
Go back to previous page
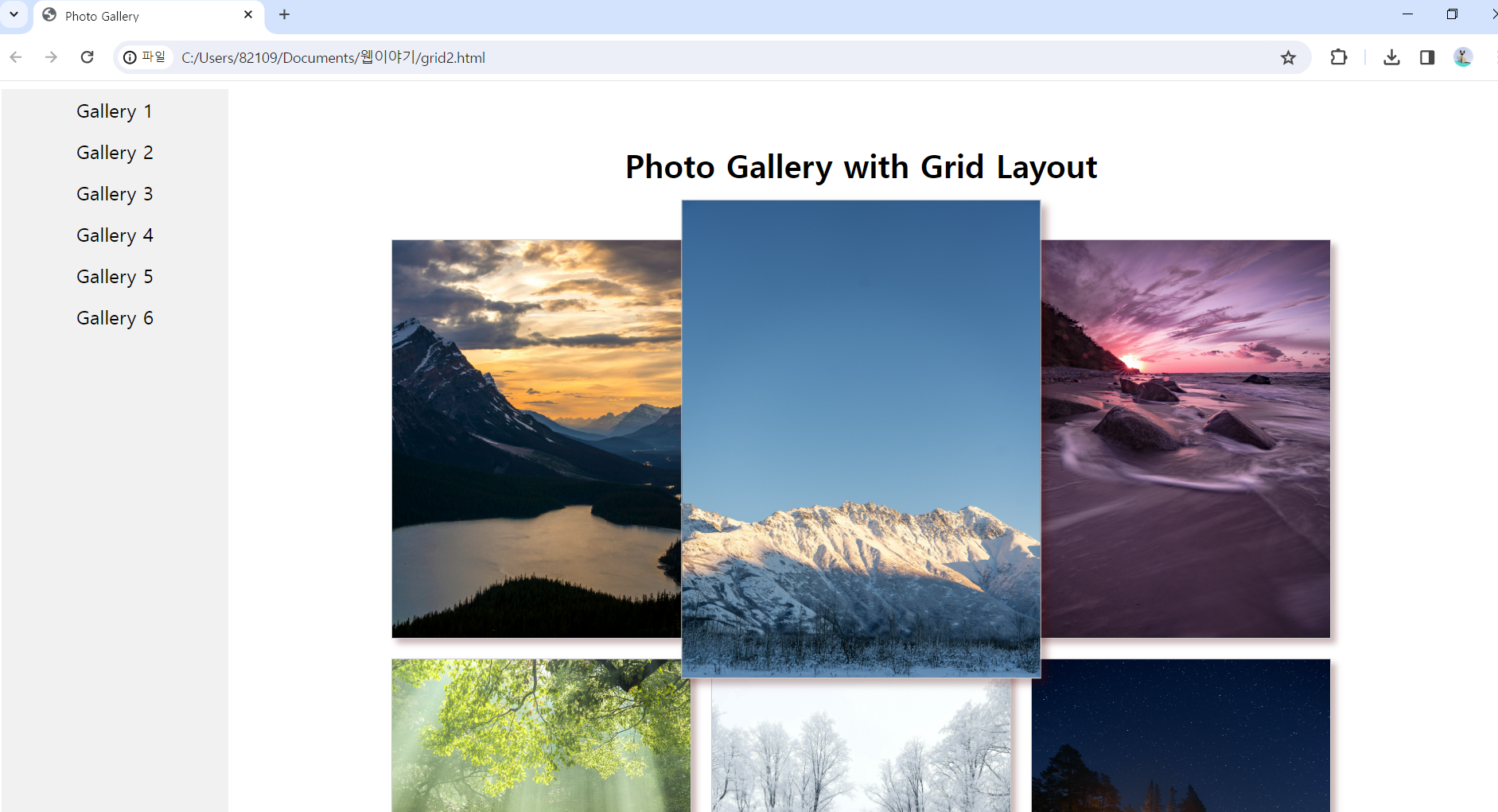coord(16,57)
